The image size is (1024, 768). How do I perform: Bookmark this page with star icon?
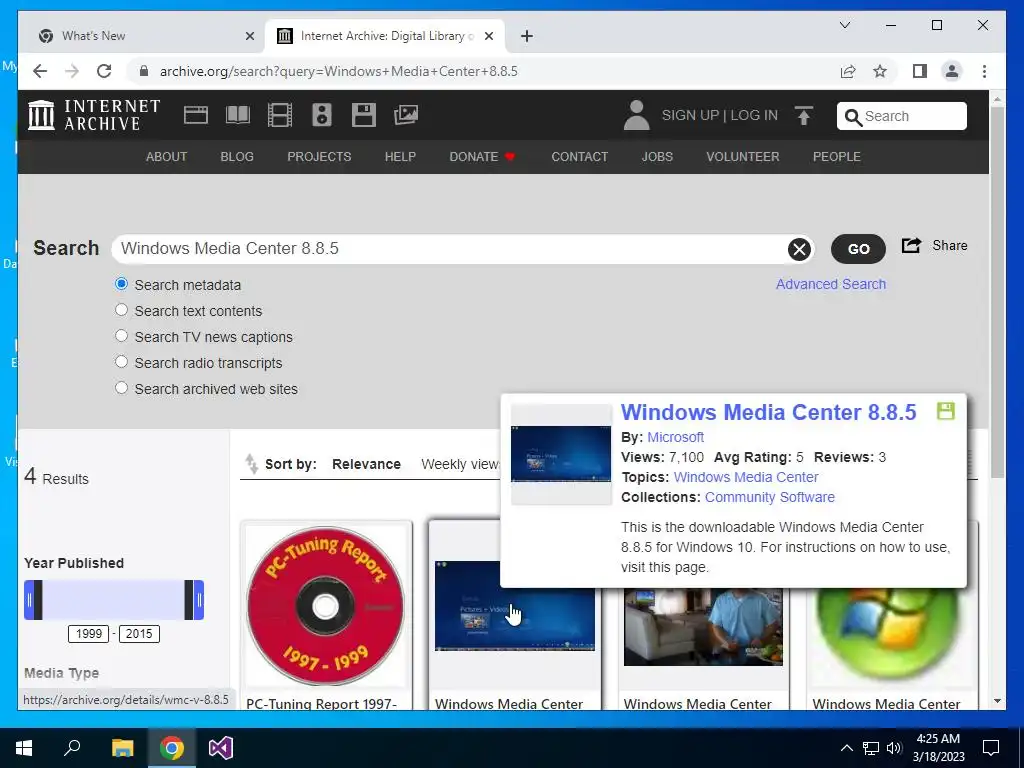[880, 71]
